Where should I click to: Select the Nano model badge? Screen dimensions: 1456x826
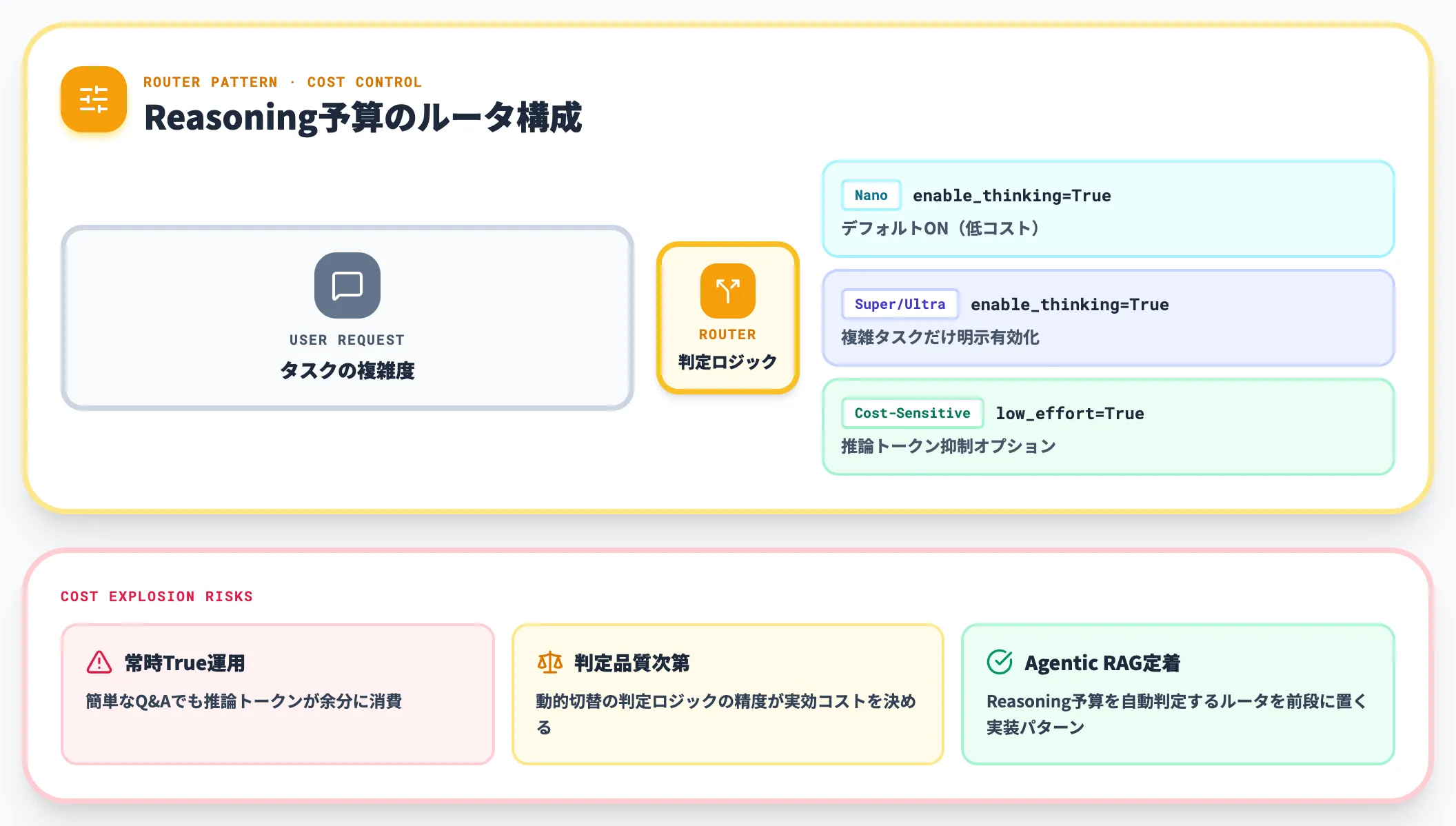[871, 195]
